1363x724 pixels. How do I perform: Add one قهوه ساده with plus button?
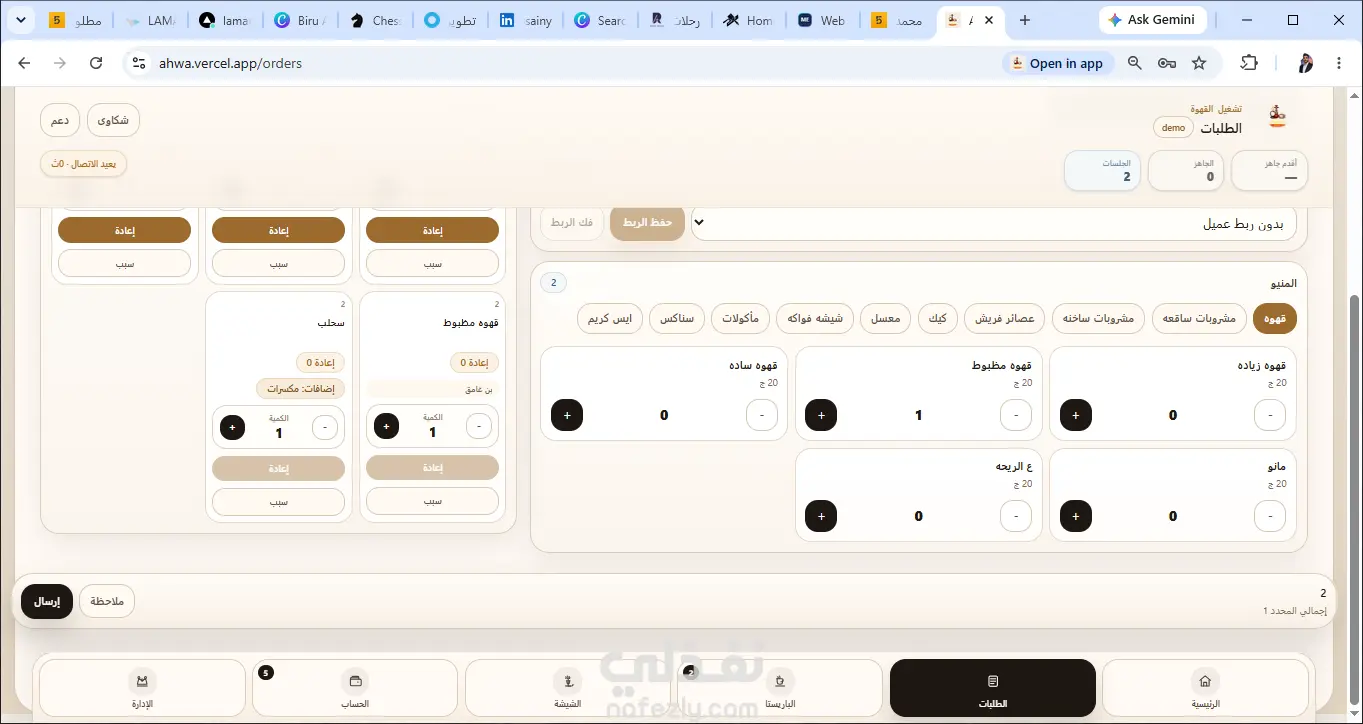[567, 415]
